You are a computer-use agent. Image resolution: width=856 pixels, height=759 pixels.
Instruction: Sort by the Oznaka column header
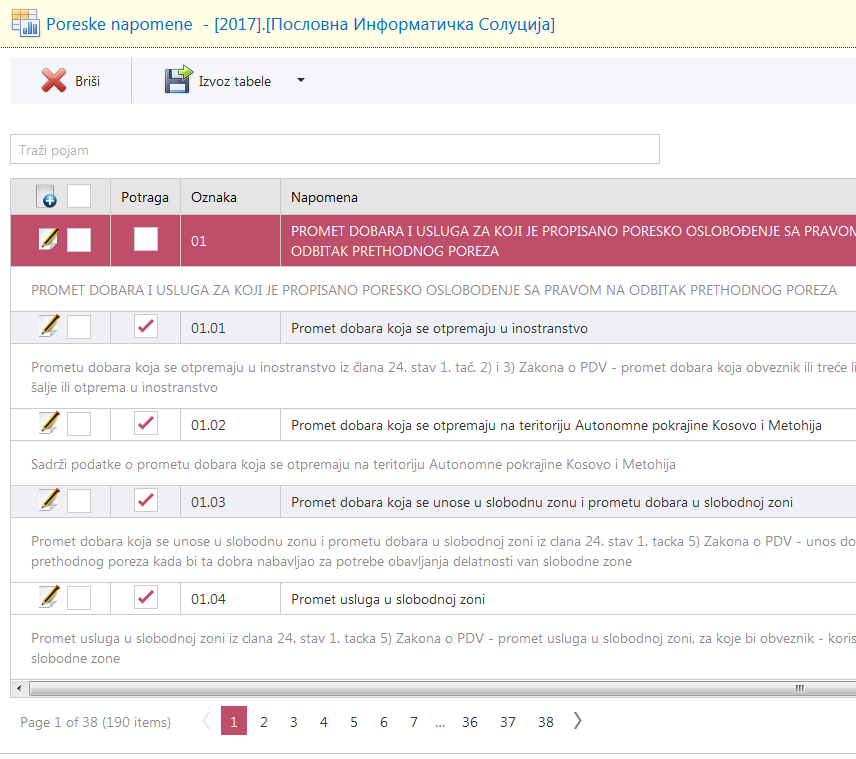tap(214, 197)
